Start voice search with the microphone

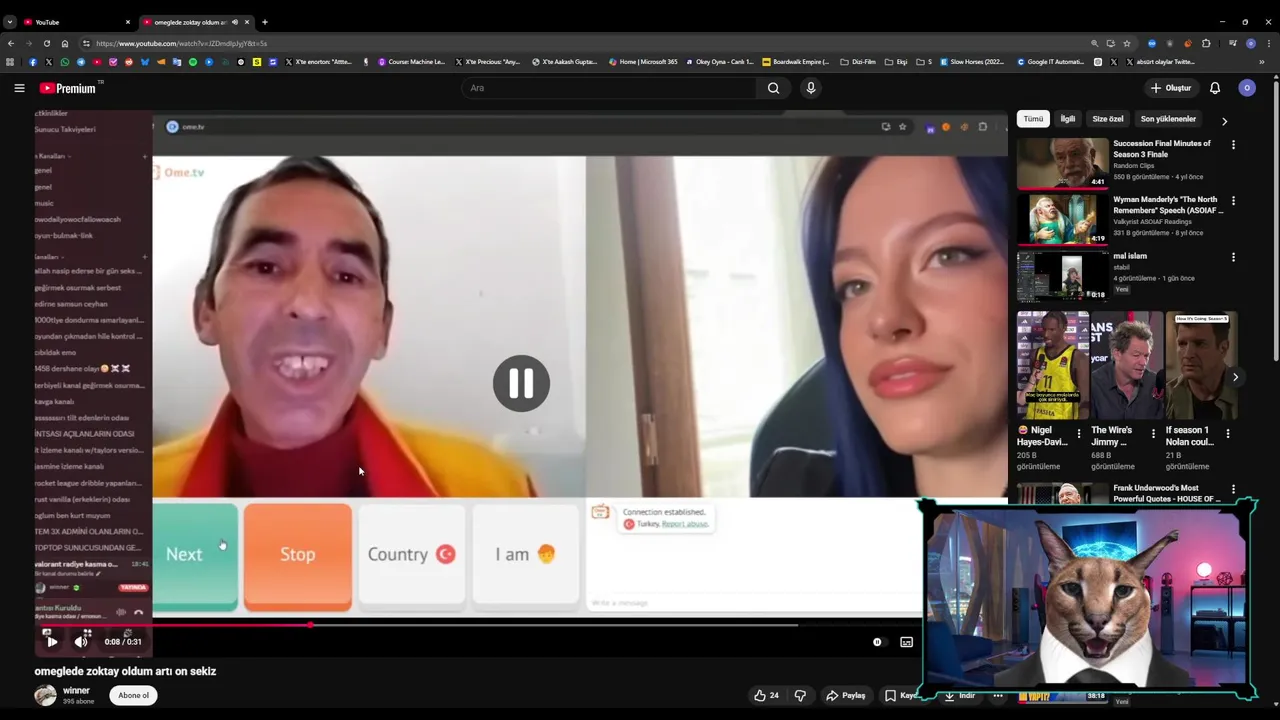click(x=811, y=88)
